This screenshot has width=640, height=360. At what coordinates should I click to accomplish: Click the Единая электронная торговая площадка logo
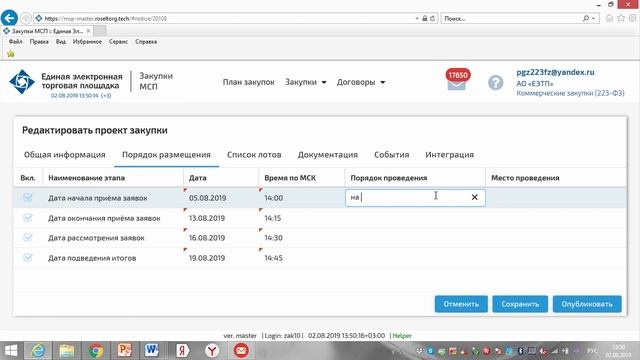[x=22, y=82]
